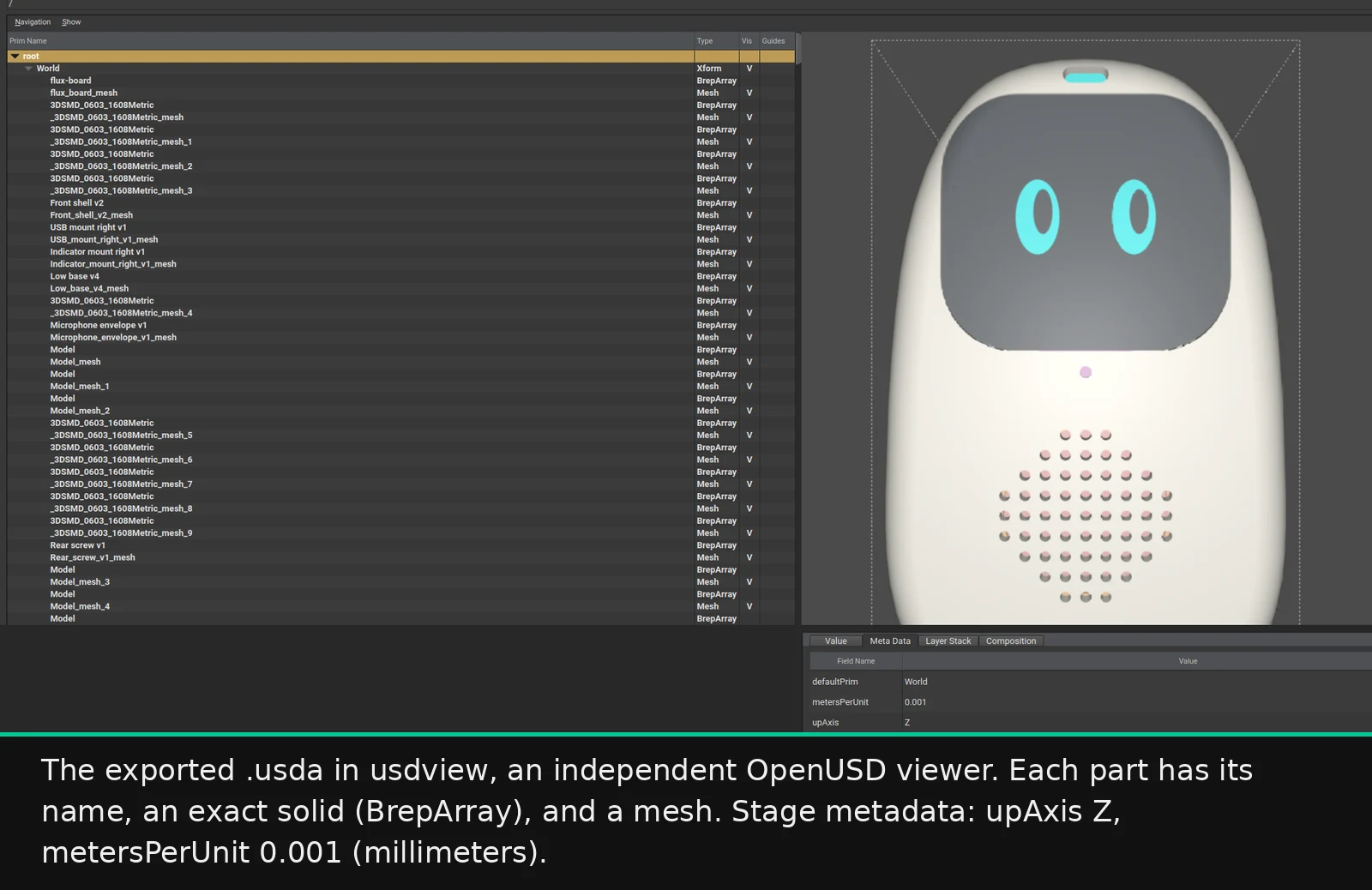
Task: Toggle visibility V for Front_shell_v2_mesh
Action: point(749,215)
